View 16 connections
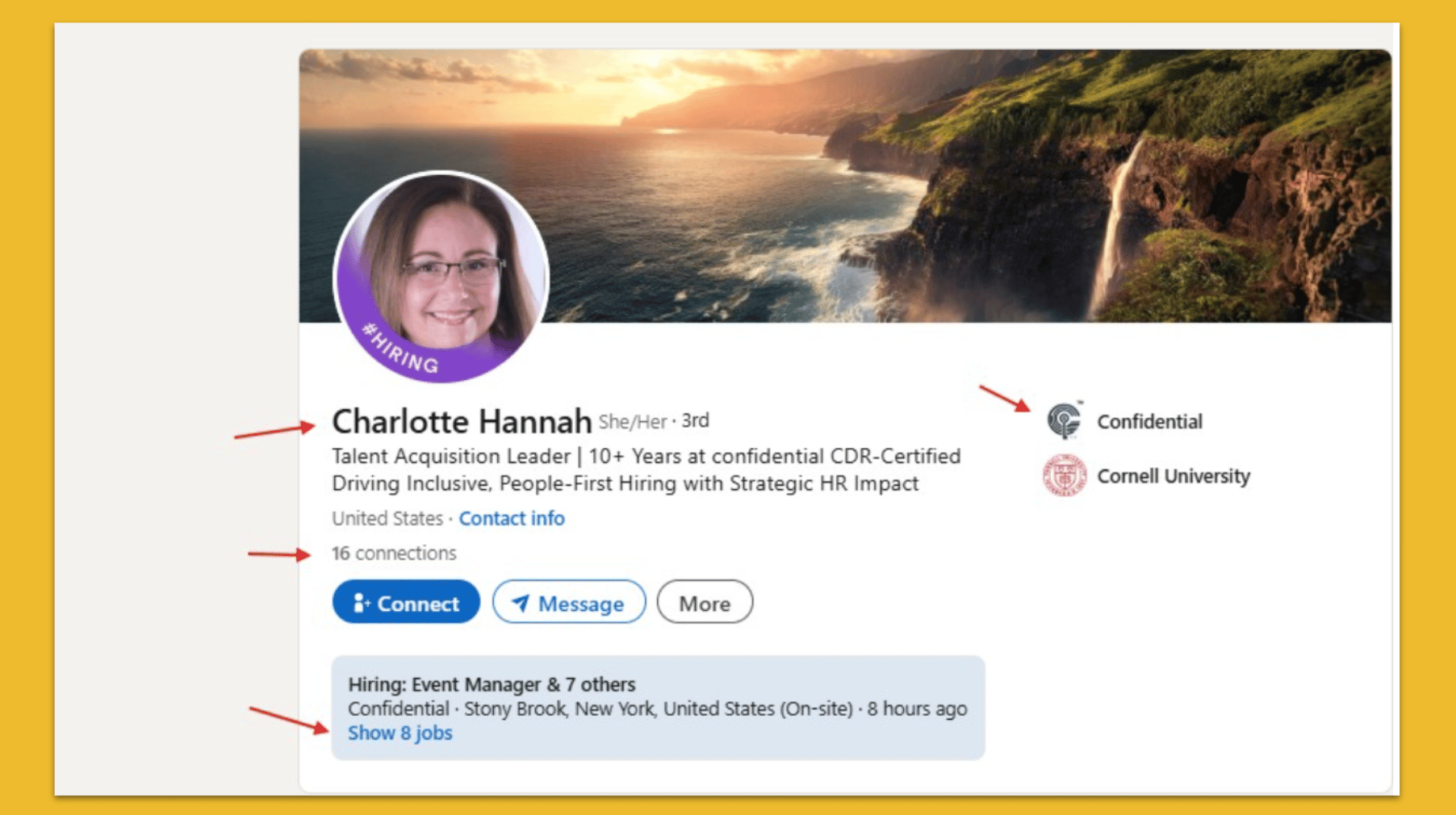 (393, 553)
